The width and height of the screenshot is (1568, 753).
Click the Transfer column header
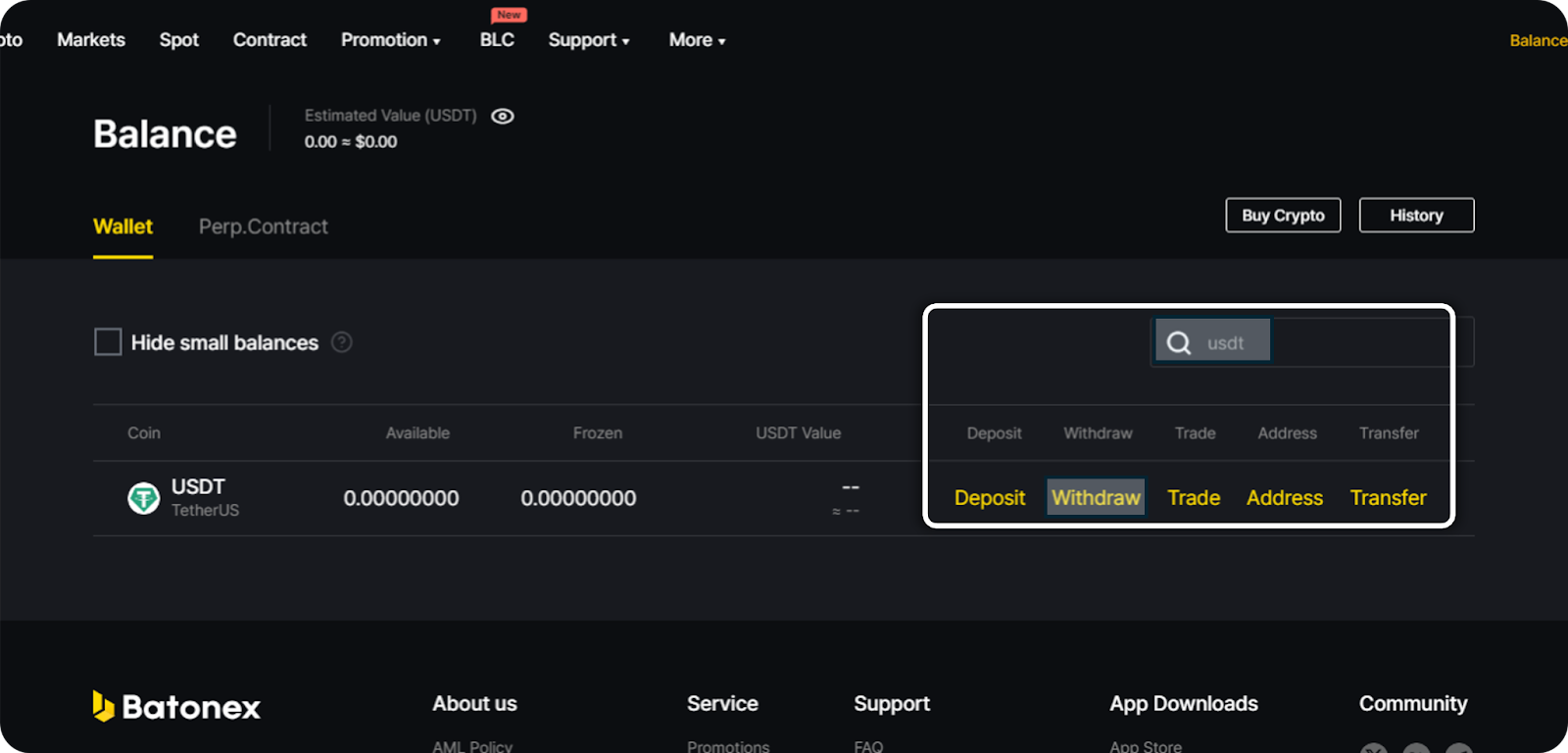pyautogui.click(x=1389, y=432)
